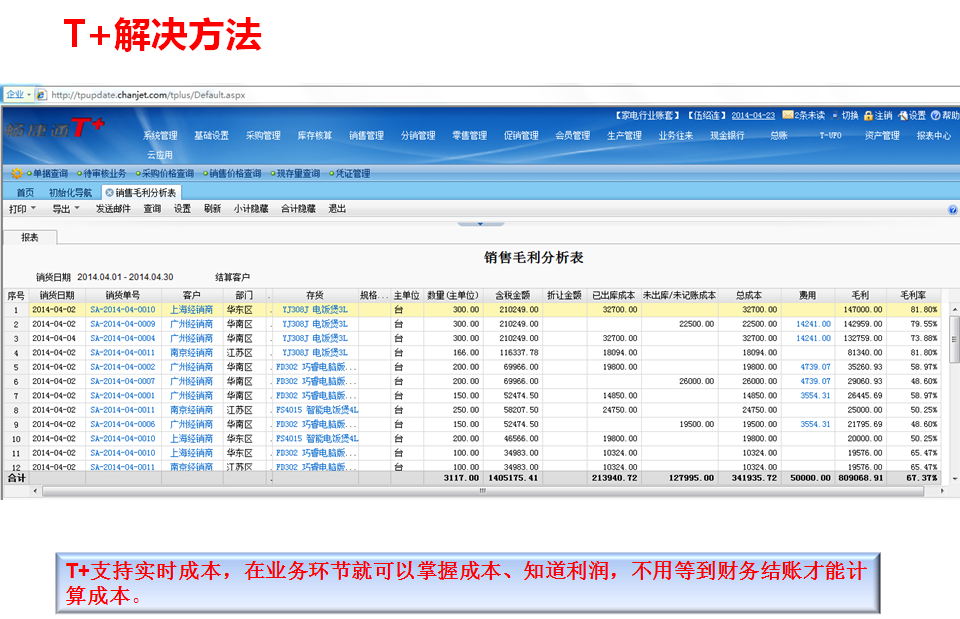Open the 设置 icon in the top header
Viewport: 960px width, 619px height.
pos(903,116)
